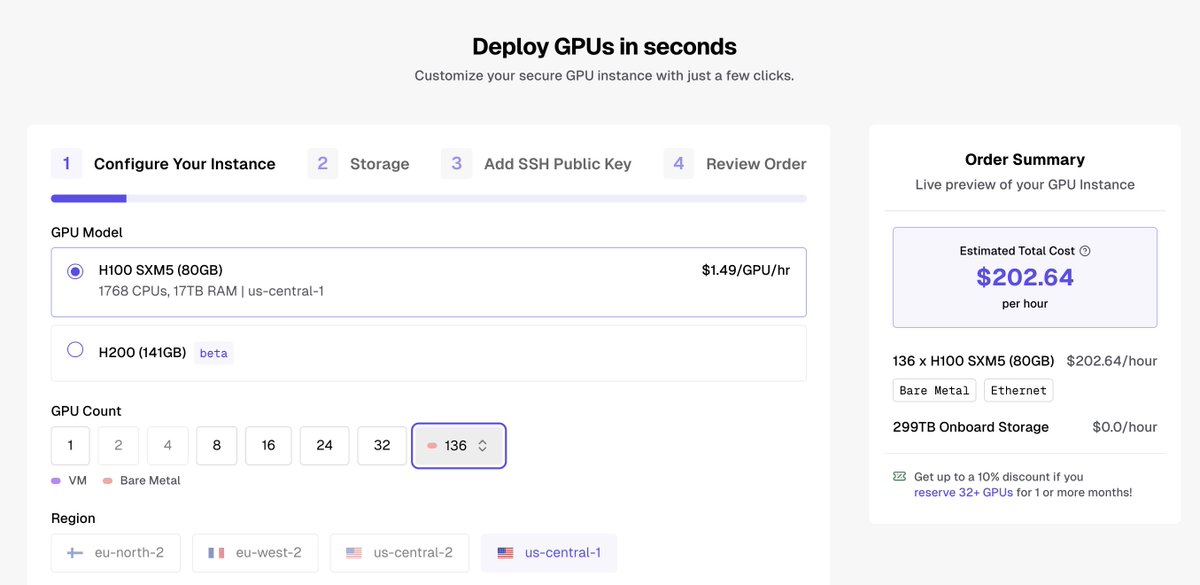Click the Finland flag icon on eu-north-2
The image size is (1200, 585).
75,553
